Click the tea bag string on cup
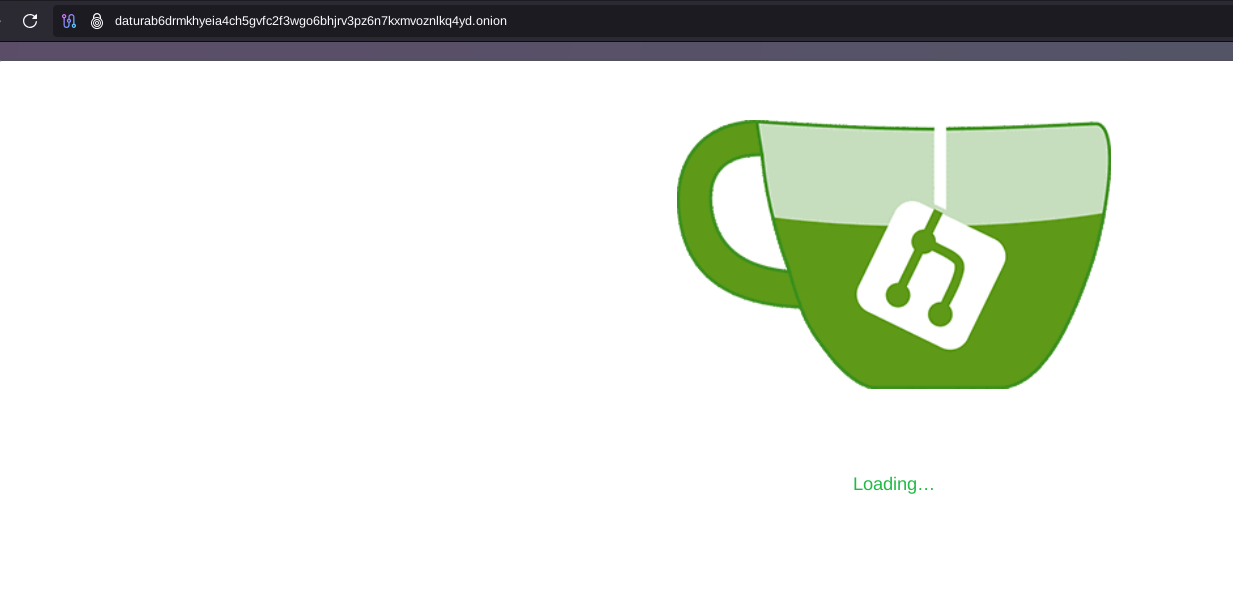 coord(939,165)
